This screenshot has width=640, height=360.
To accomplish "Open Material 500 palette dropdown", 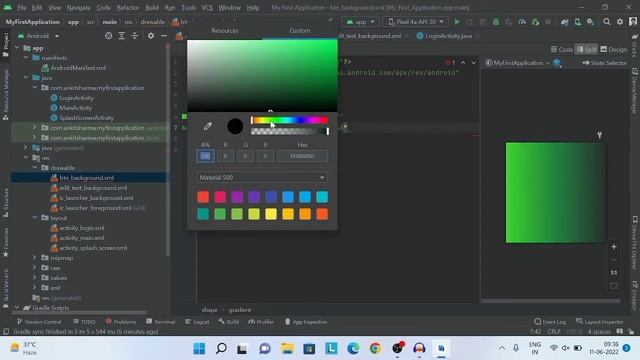I will coord(262,178).
